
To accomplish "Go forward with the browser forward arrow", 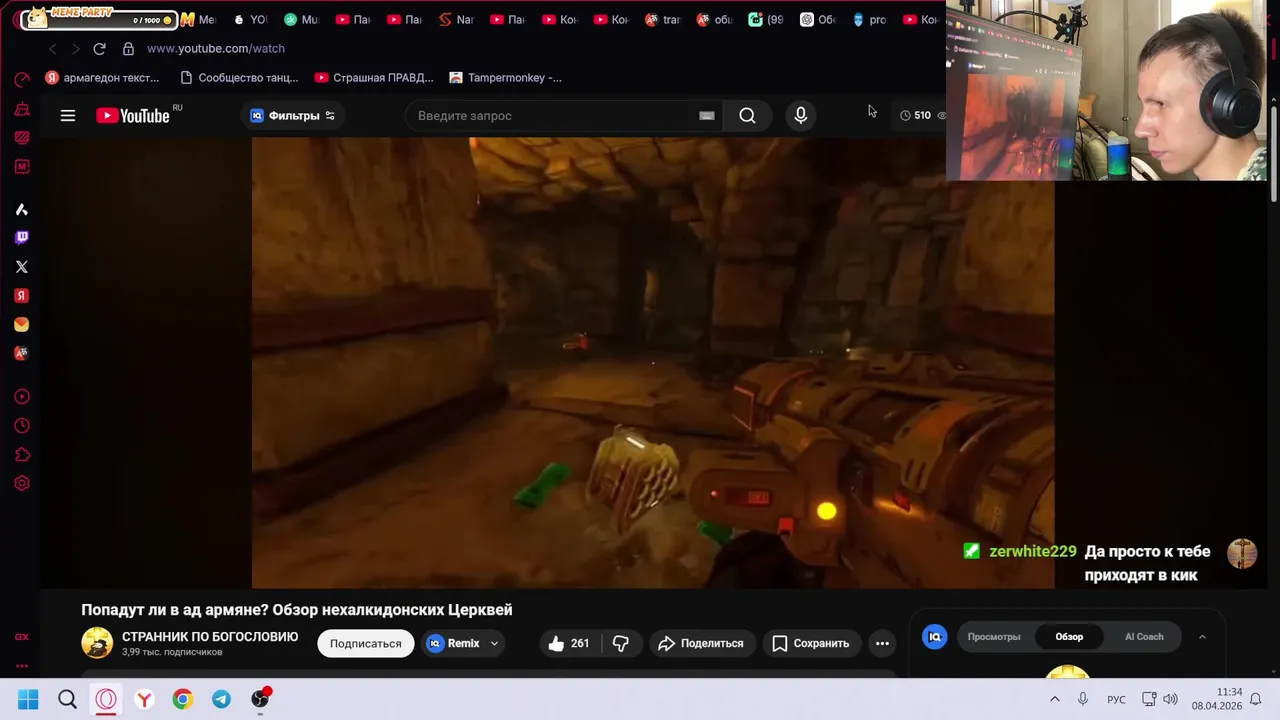I will coord(75,48).
